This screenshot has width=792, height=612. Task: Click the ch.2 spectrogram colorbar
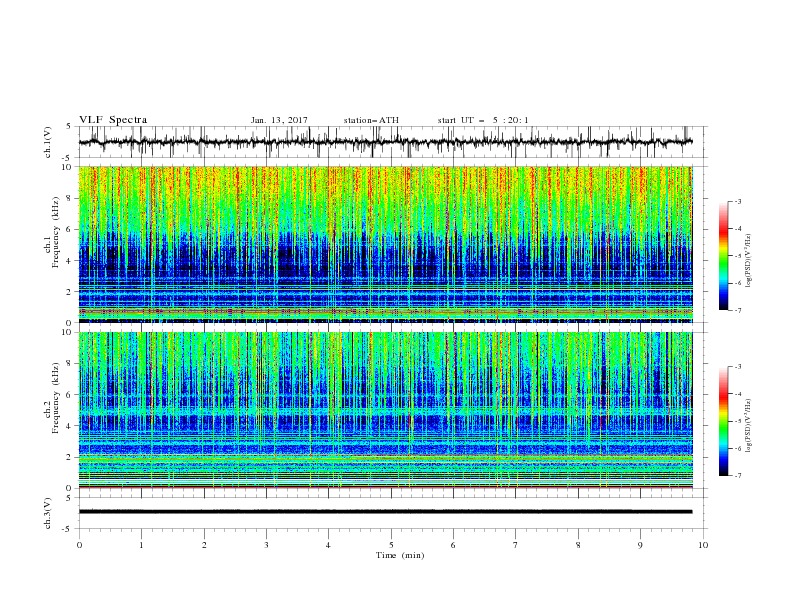(723, 421)
